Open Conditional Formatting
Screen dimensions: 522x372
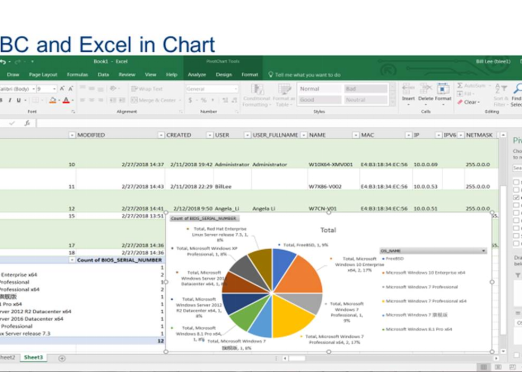[256, 95]
